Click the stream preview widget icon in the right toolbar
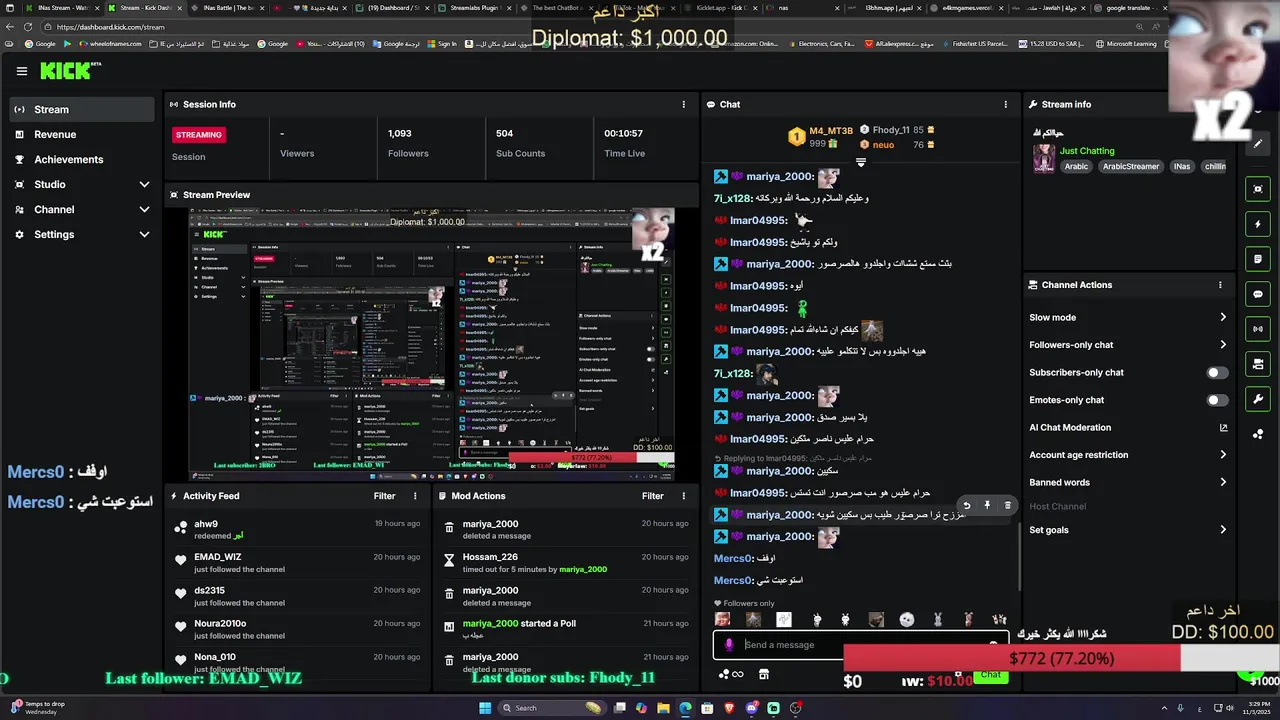 [1258, 189]
